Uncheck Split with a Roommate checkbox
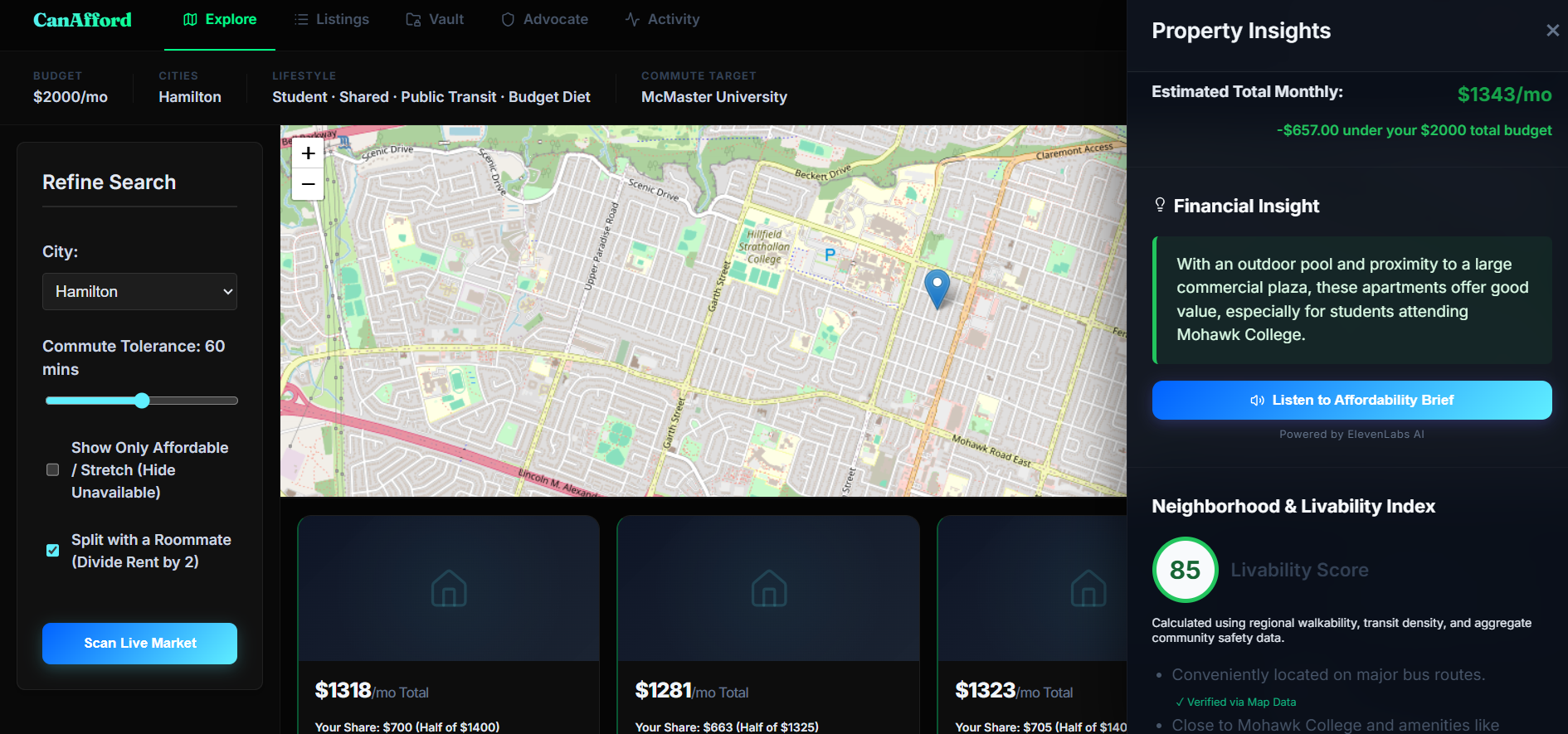1568x734 pixels. (x=53, y=551)
